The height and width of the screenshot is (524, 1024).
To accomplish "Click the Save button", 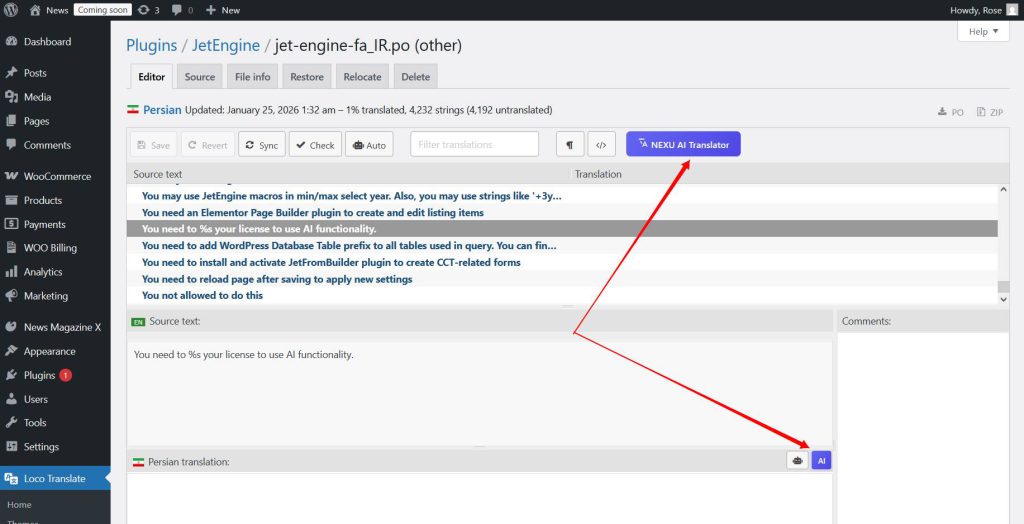I will coord(153,145).
